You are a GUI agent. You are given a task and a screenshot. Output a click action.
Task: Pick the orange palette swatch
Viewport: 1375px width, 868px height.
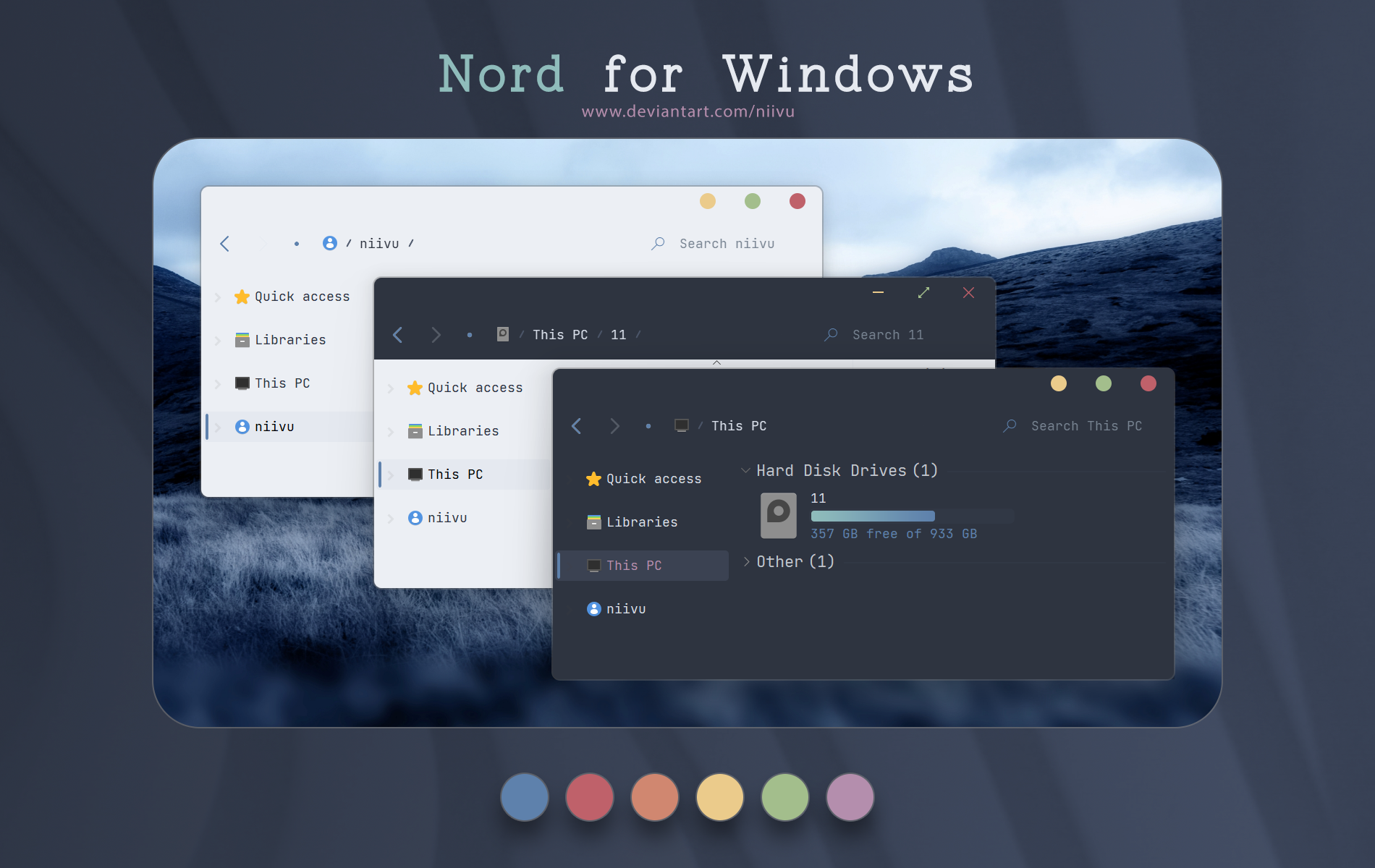[x=655, y=797]
